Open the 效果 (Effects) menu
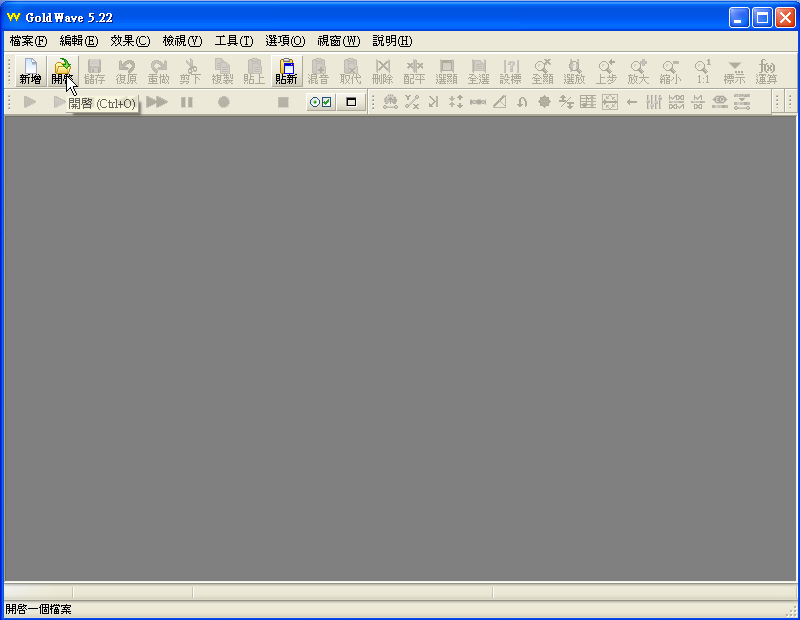The height and width of the screenshot is (620, 800). (x=130, y=41)
